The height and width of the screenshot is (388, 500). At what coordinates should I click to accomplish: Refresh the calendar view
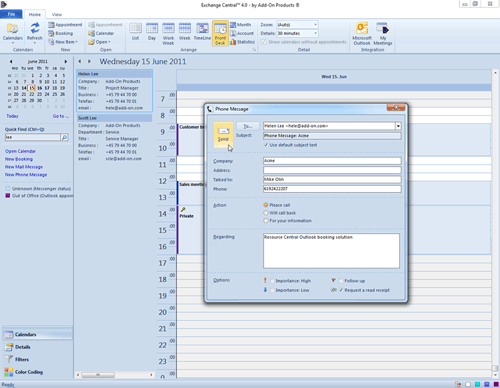[35, 33]
